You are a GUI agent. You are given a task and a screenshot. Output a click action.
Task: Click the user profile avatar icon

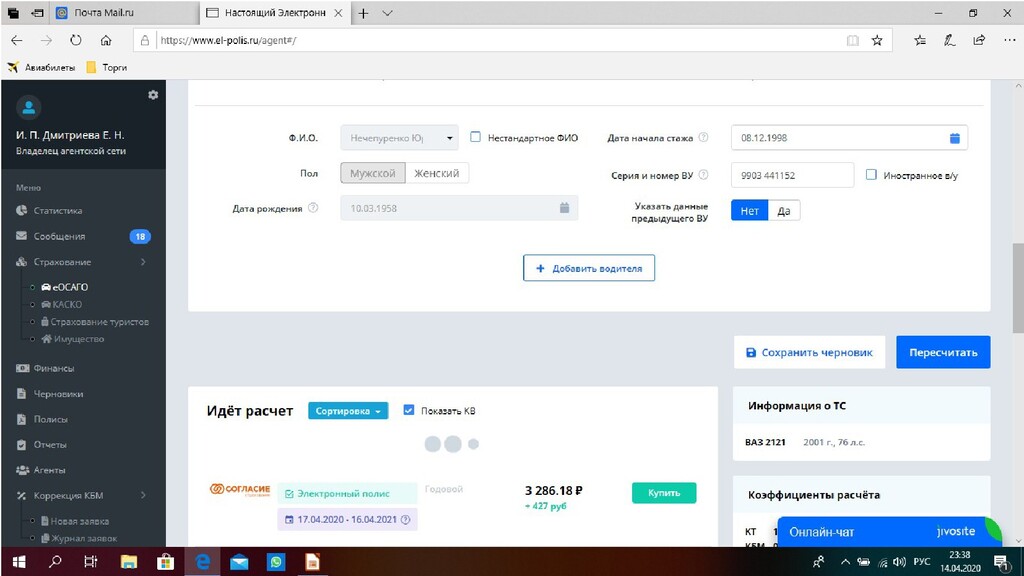point(28,108)
